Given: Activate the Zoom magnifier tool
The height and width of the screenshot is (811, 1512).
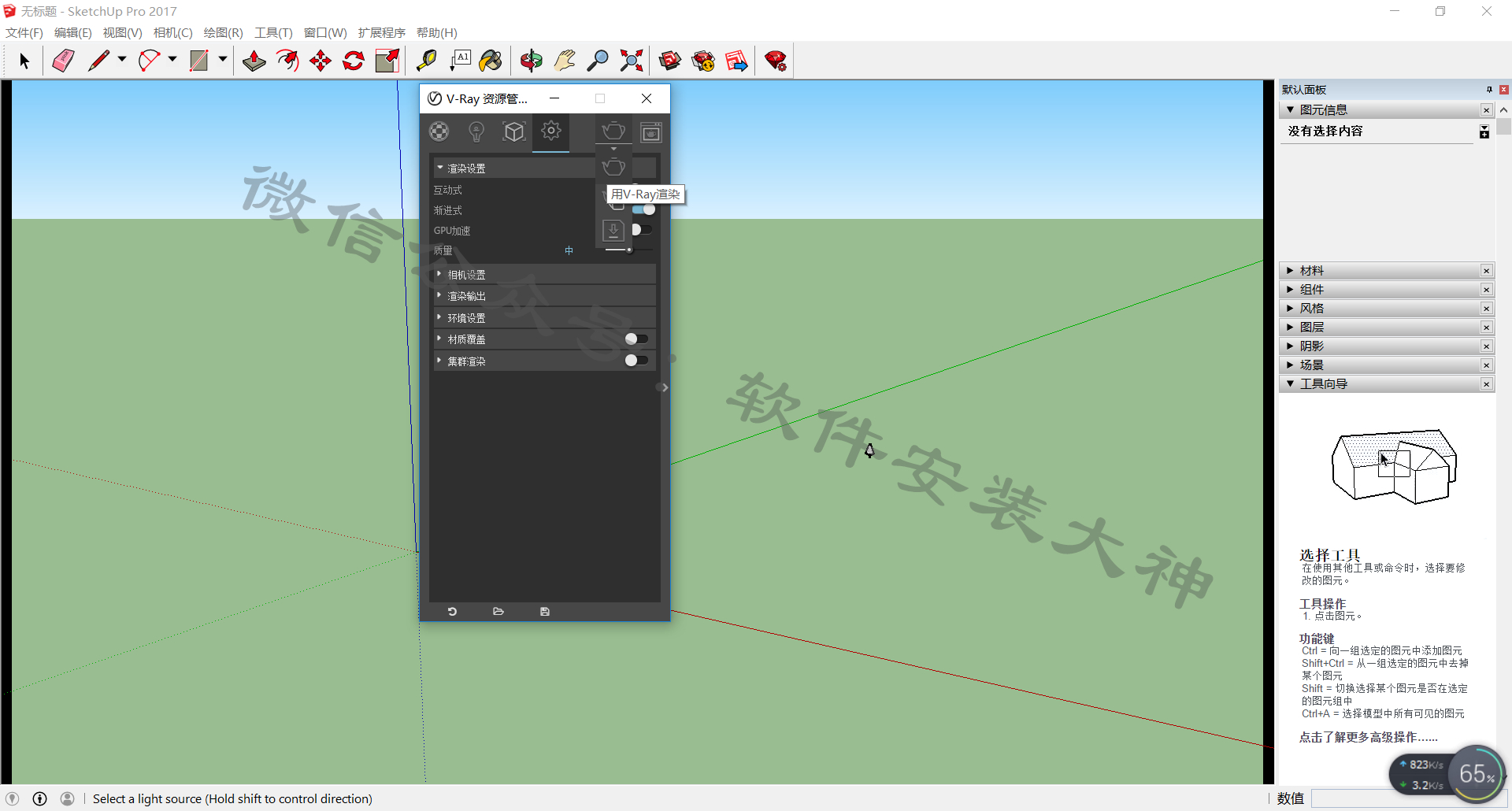Looking at the screenshot, I should [598, 61].
